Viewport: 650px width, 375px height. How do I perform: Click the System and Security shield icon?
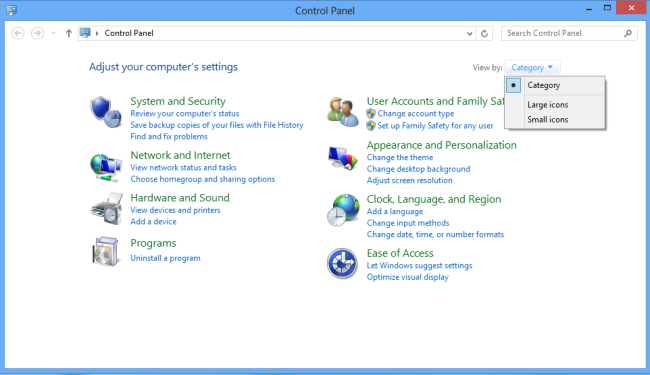(106, 112)
